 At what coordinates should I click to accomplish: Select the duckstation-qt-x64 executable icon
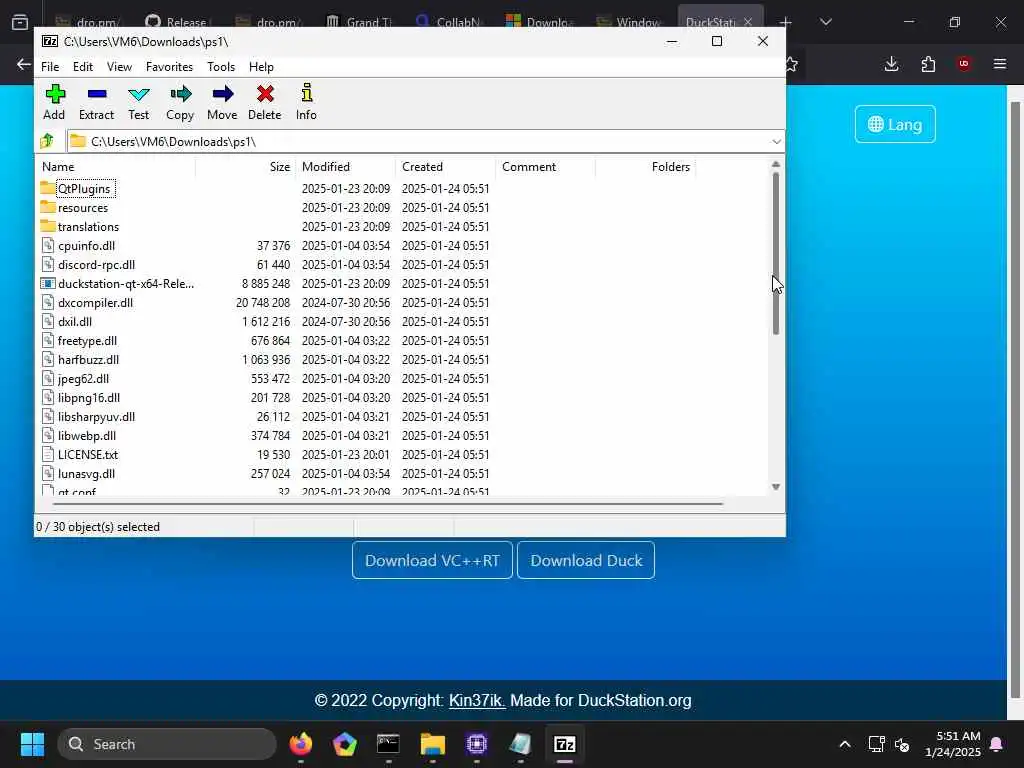point(48,283)
